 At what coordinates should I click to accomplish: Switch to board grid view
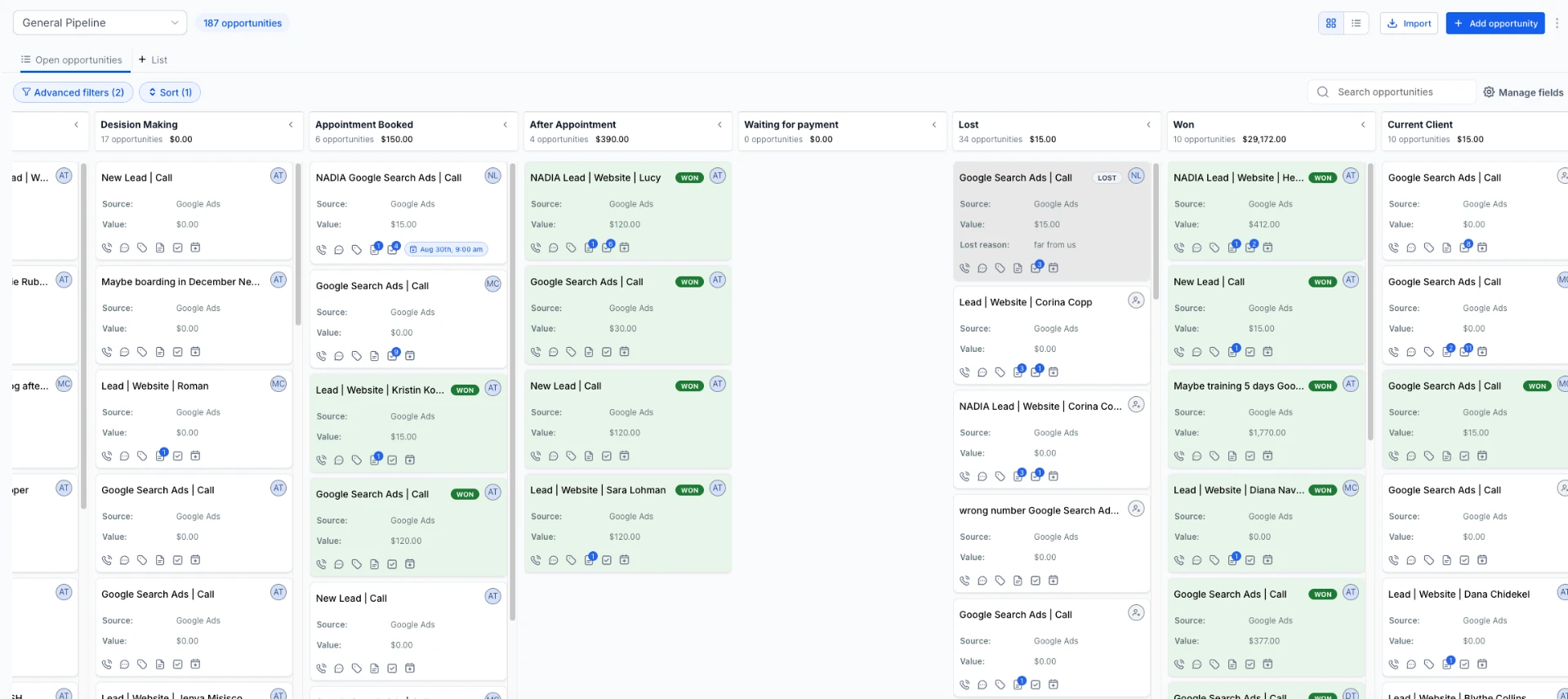(1331, 23)
